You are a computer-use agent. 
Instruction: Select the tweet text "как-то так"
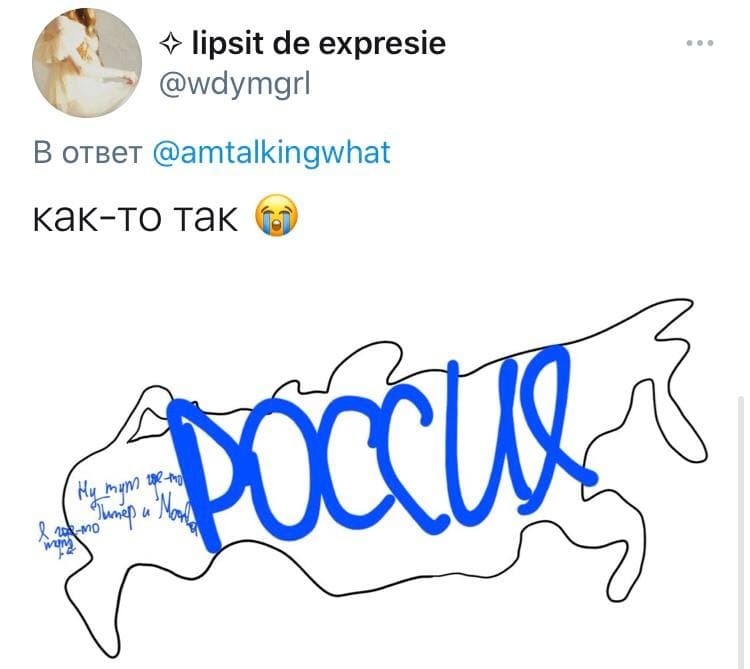pyautogui.click(x=135, y=219)
